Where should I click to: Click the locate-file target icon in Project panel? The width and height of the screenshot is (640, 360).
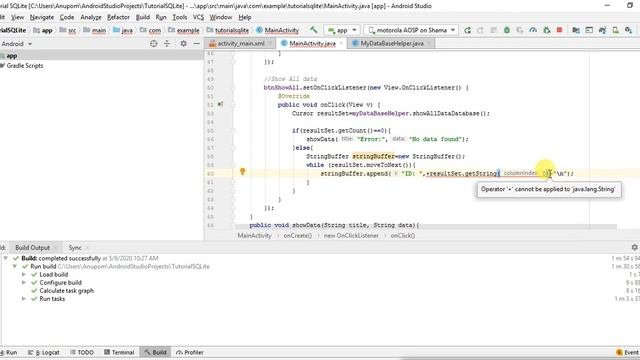tap(153, 44)
